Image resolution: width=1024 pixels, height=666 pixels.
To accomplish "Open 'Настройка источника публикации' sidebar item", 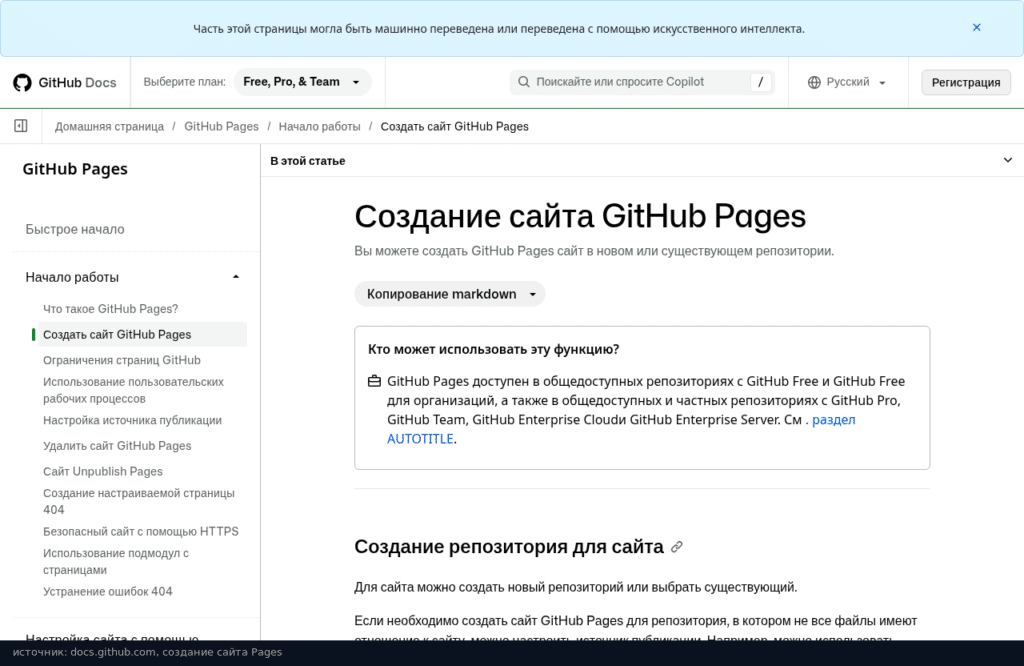I will (x=133, y=420).
